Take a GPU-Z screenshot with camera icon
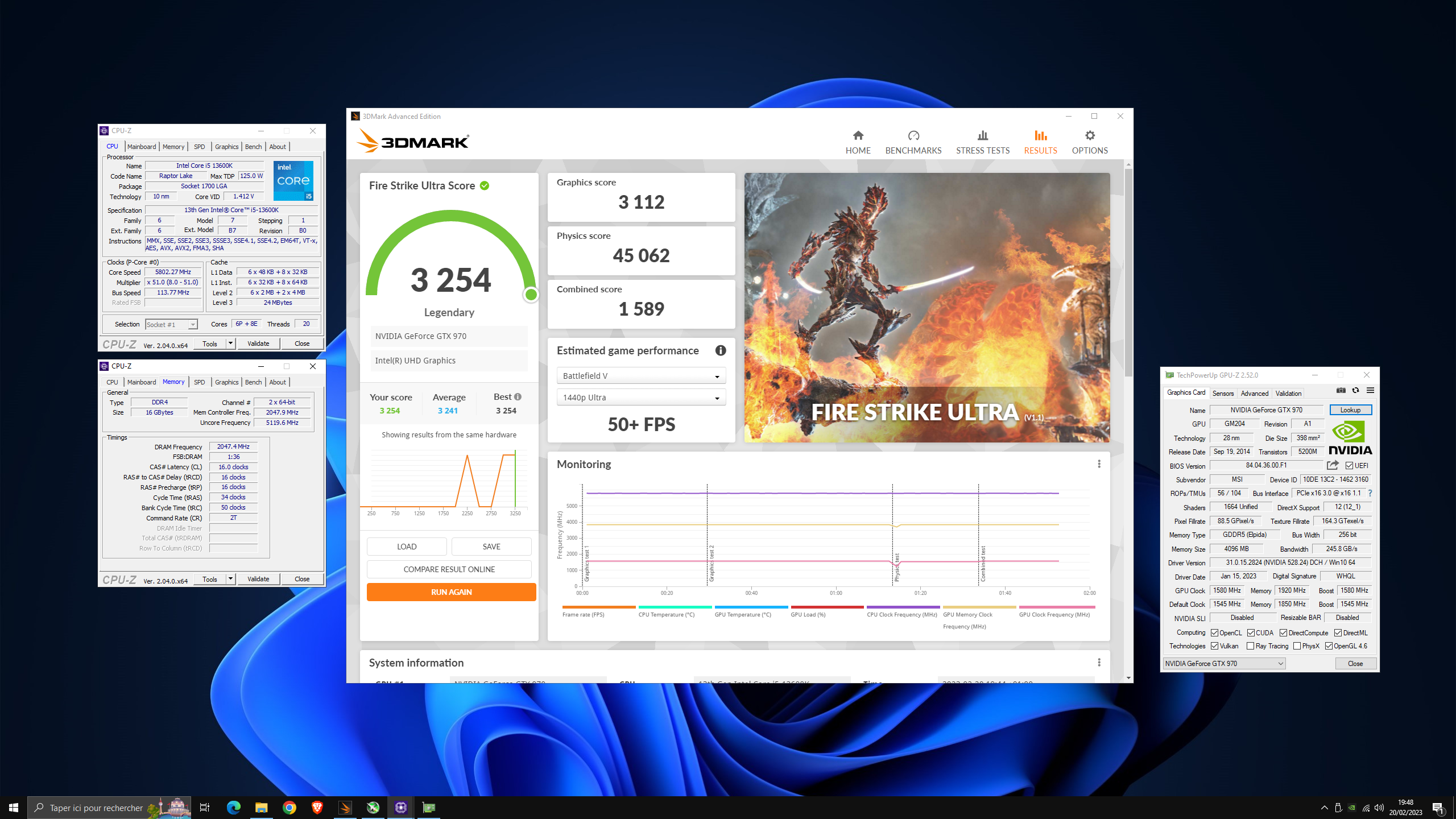 click(x=1341, y=391)
